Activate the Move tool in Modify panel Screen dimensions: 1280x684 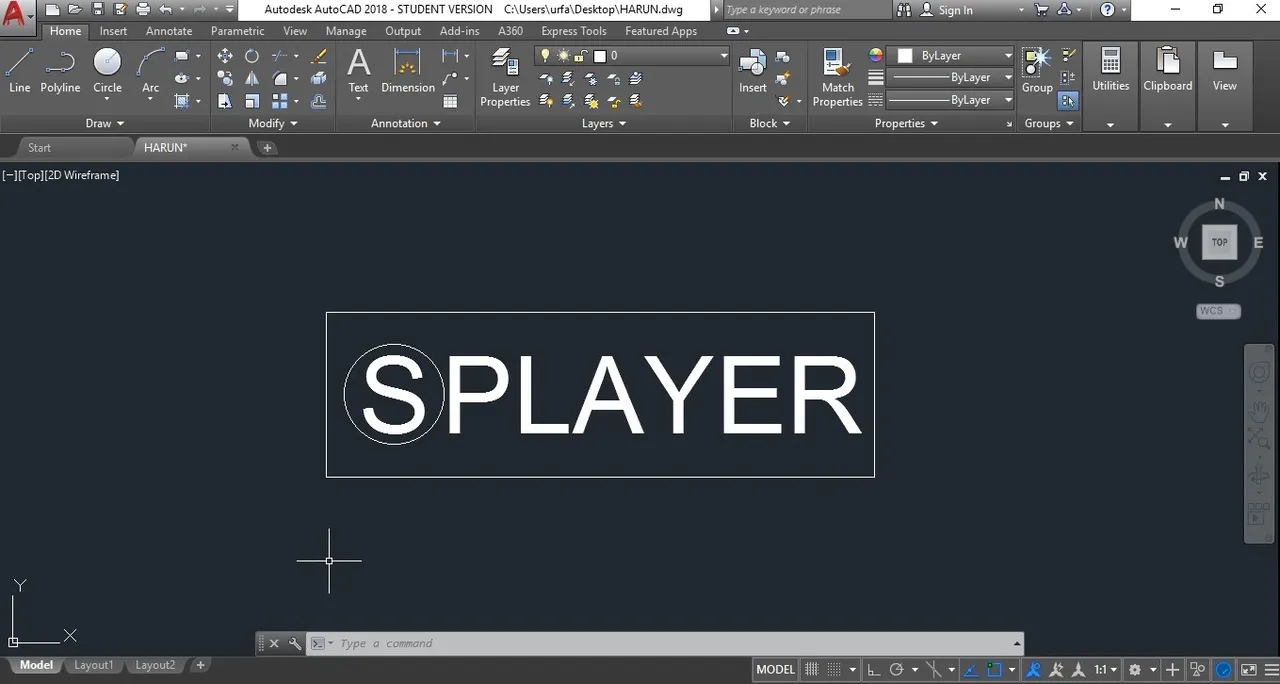click(225, 56)
